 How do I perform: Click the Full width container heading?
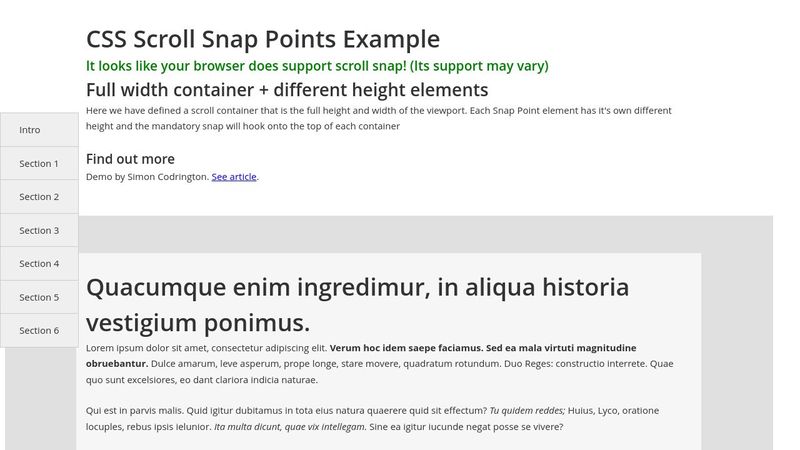coord(287,90)
